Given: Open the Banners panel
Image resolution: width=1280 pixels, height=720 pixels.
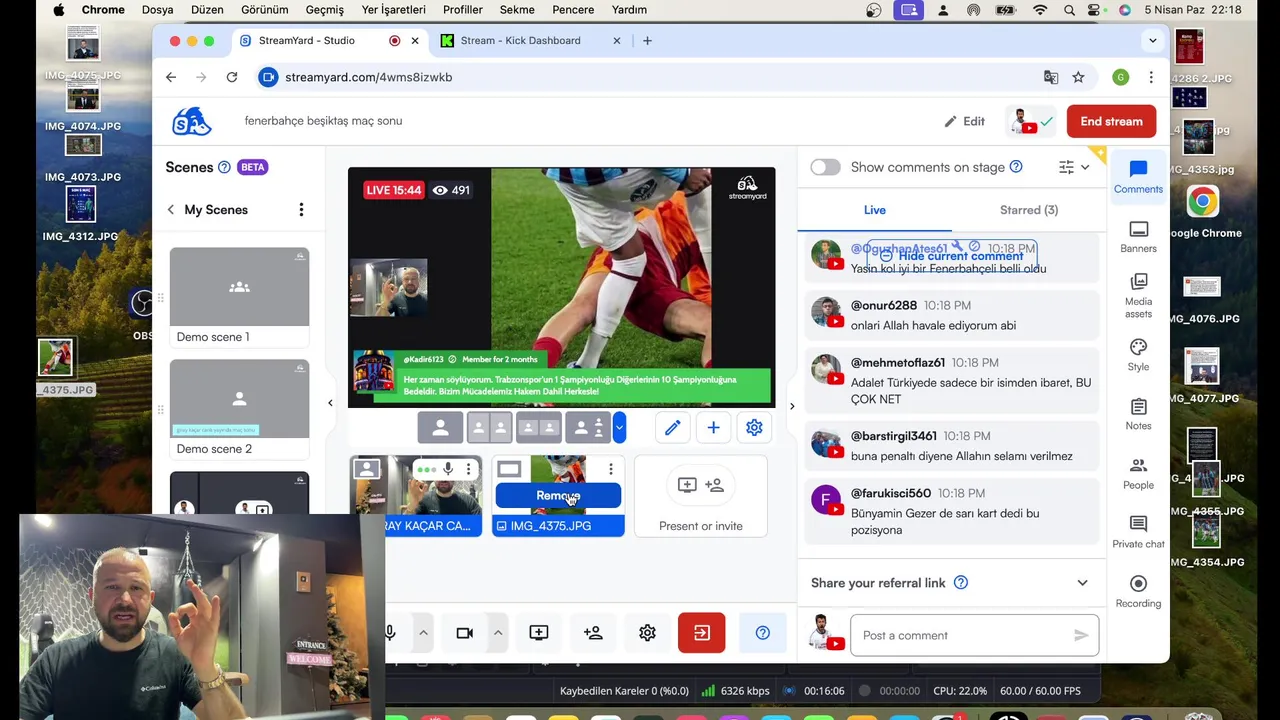Looking at the screenshot, I should (1138, 237).
